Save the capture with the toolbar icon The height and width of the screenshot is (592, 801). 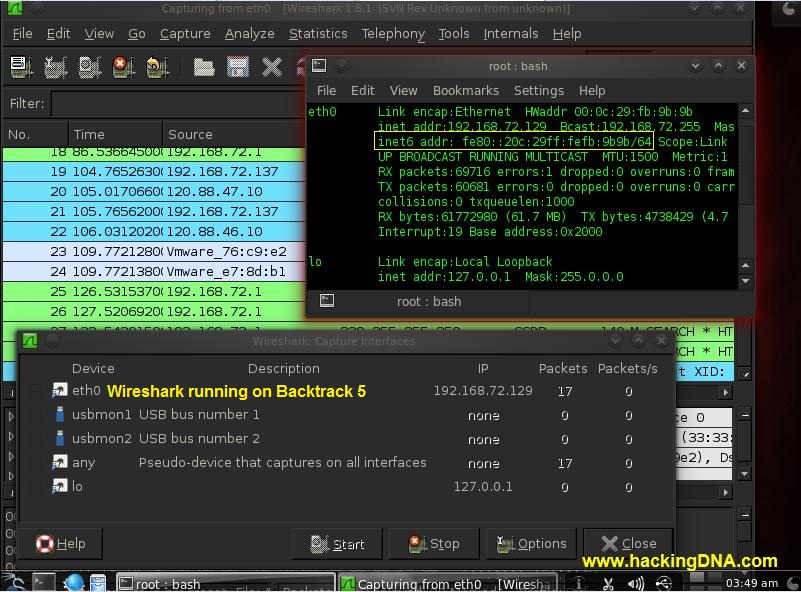point(237,67)
